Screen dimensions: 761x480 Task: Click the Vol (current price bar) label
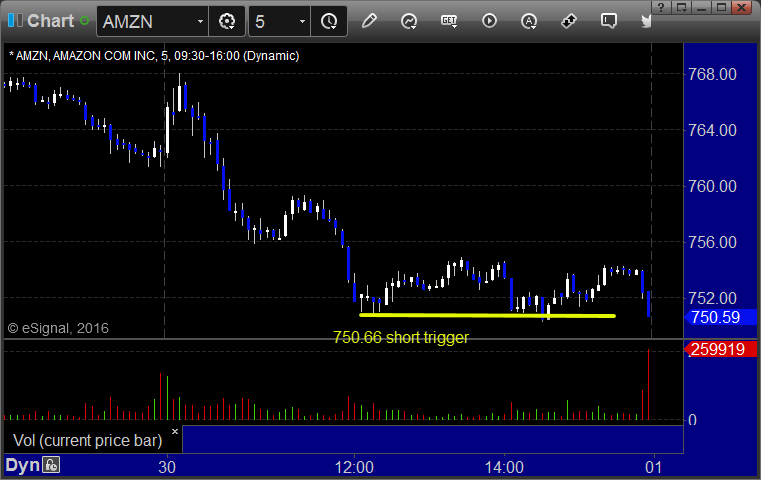[x=87, y=440]
